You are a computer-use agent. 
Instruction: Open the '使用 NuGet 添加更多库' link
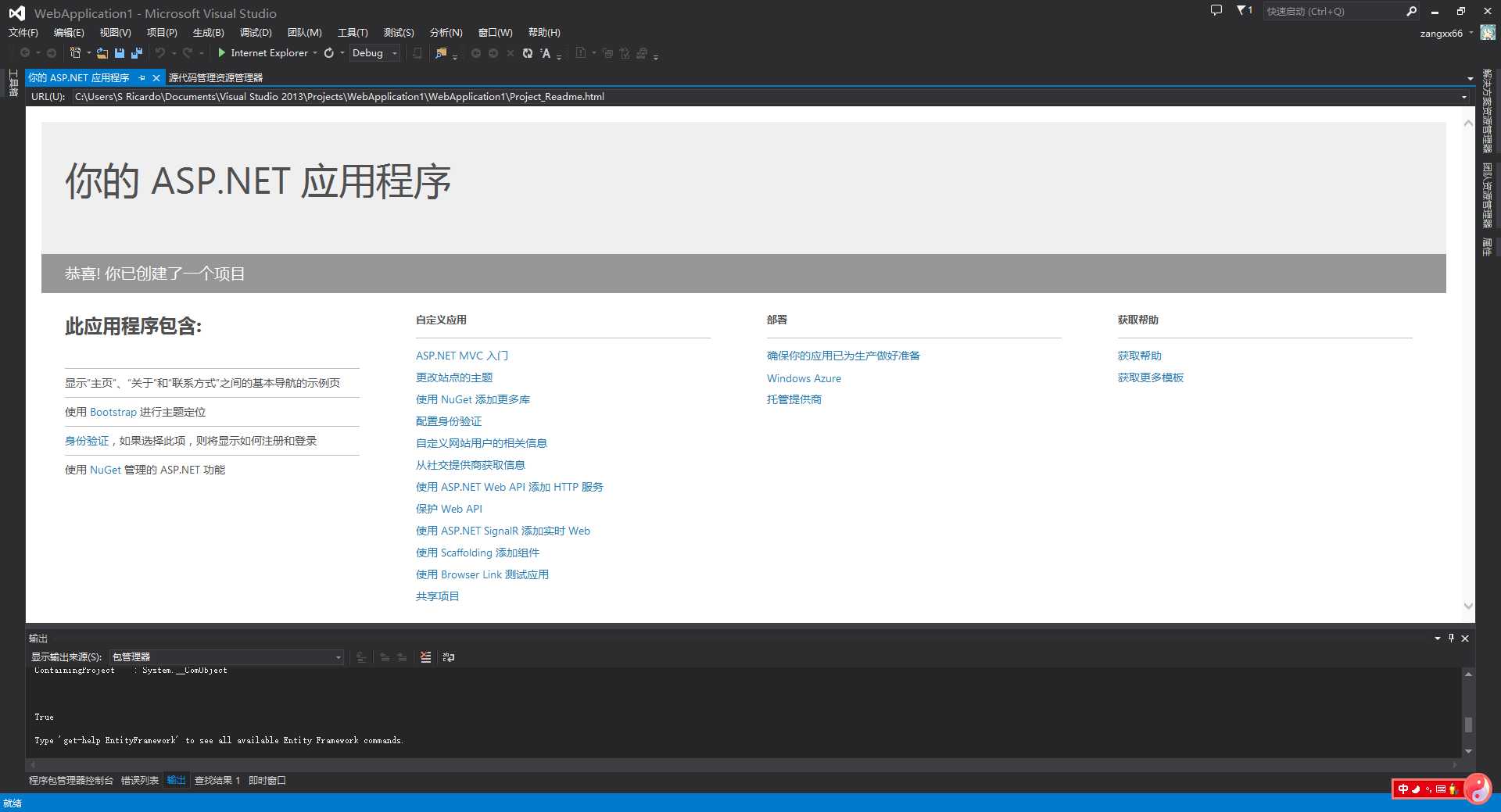click(x=473, y=399)
